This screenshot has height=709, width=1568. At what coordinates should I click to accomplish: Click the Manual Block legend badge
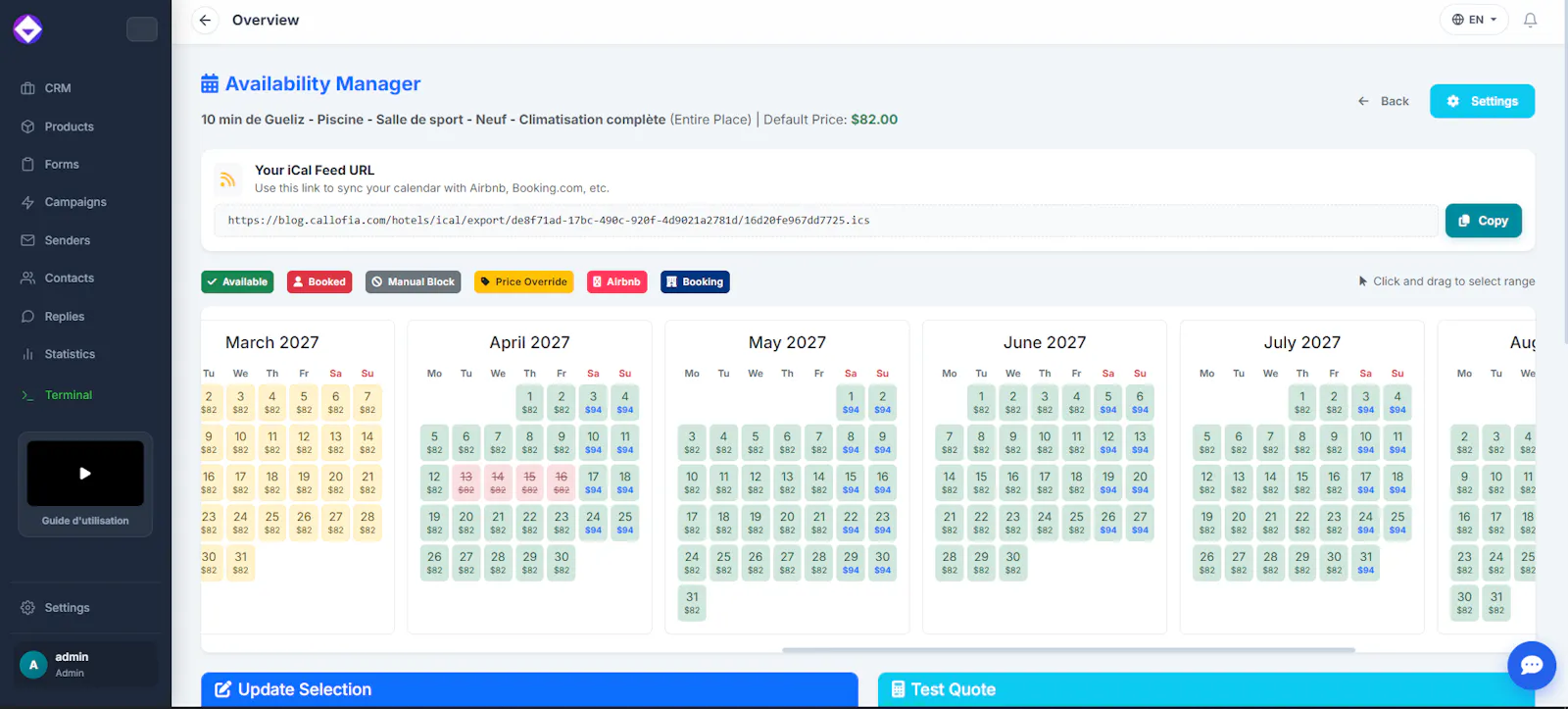tap(413, 282)
